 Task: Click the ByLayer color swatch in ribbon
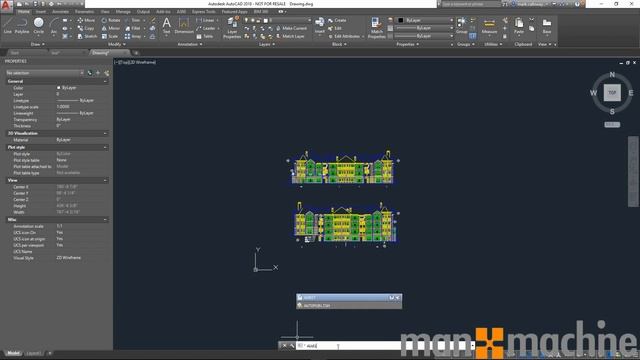400,20
